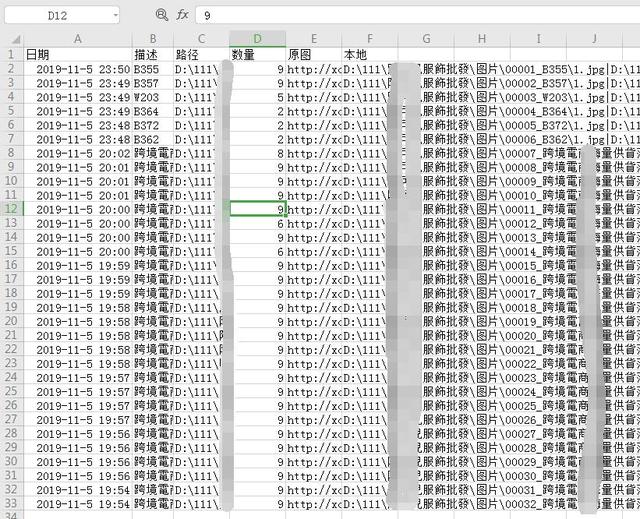Select column D header

(258, 39)
